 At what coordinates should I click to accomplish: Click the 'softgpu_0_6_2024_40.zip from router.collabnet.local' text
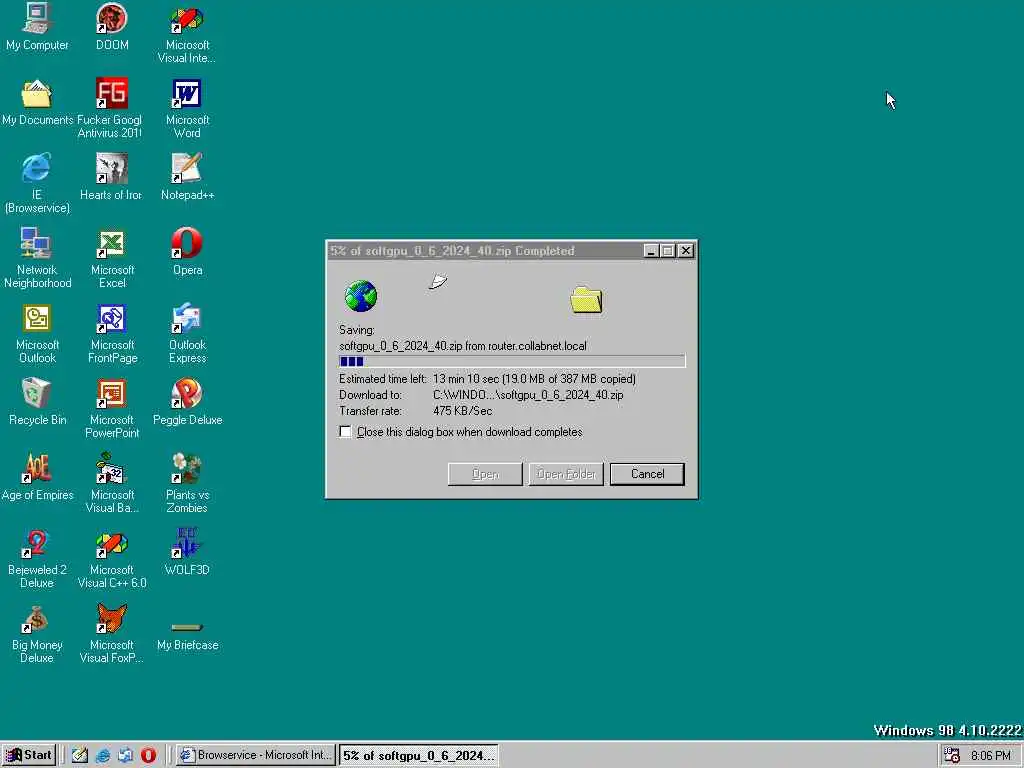coord(463,346)
